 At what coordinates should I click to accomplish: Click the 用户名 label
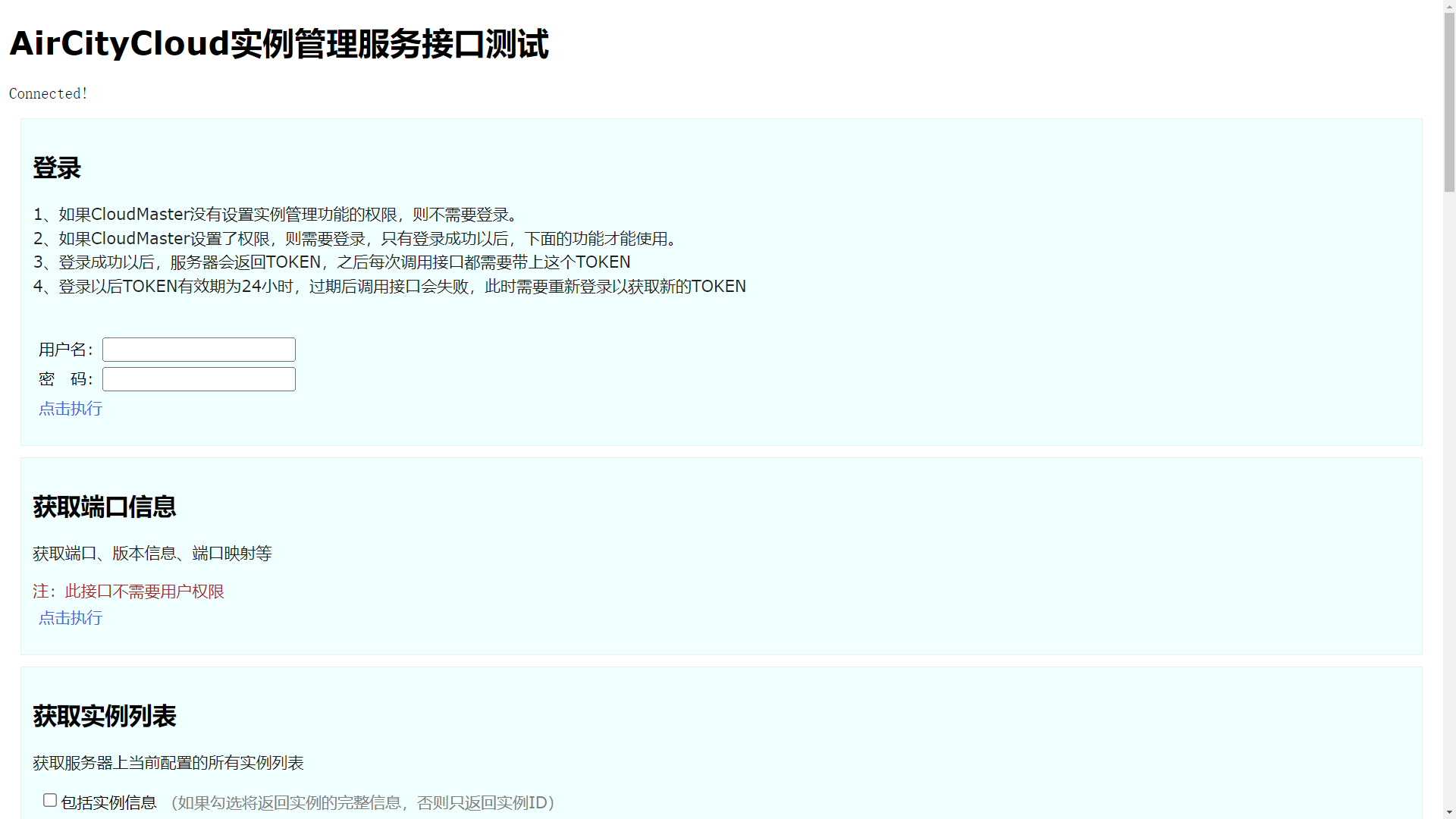(66, 350)
